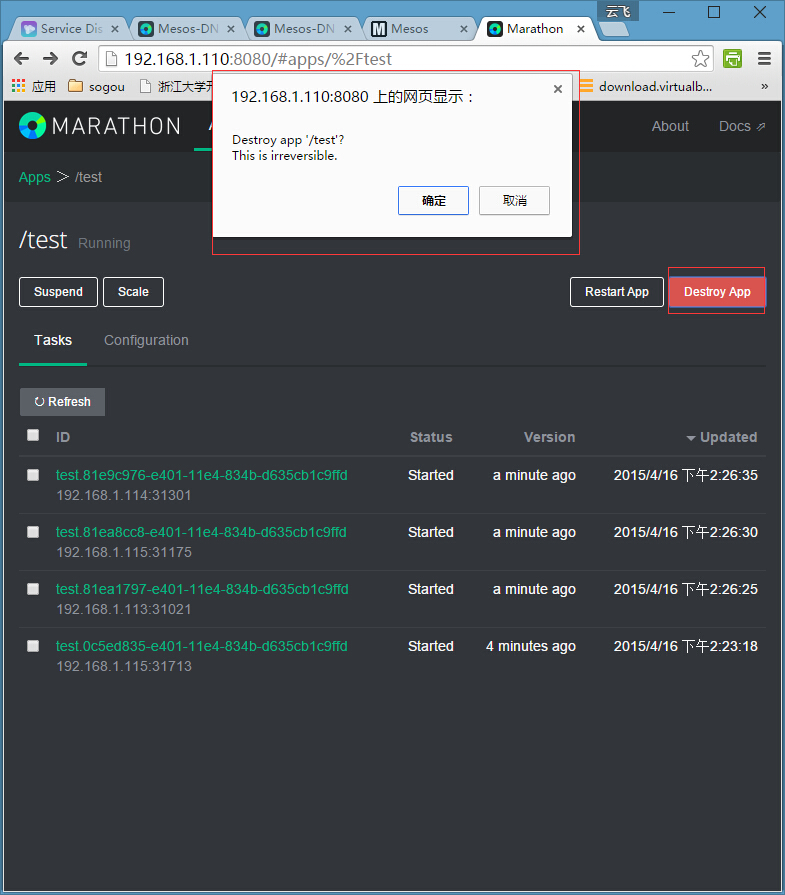The image size is (785, 895).
Task: Click the Refresh tasks button
Action: click(62, 402)
